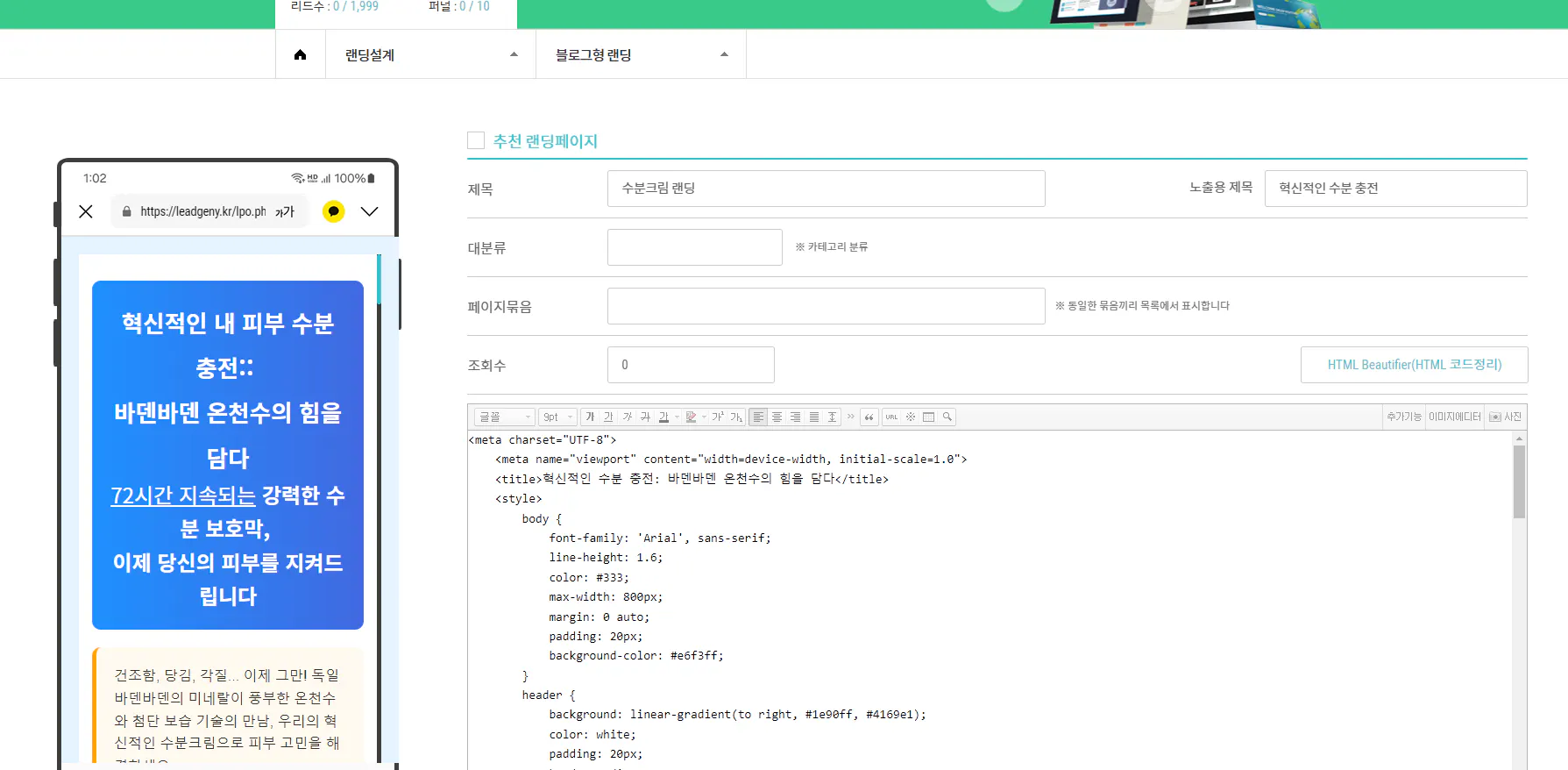Expand the preview browser down chevron
Screen dimensions: 1568x770
[369, 211]
